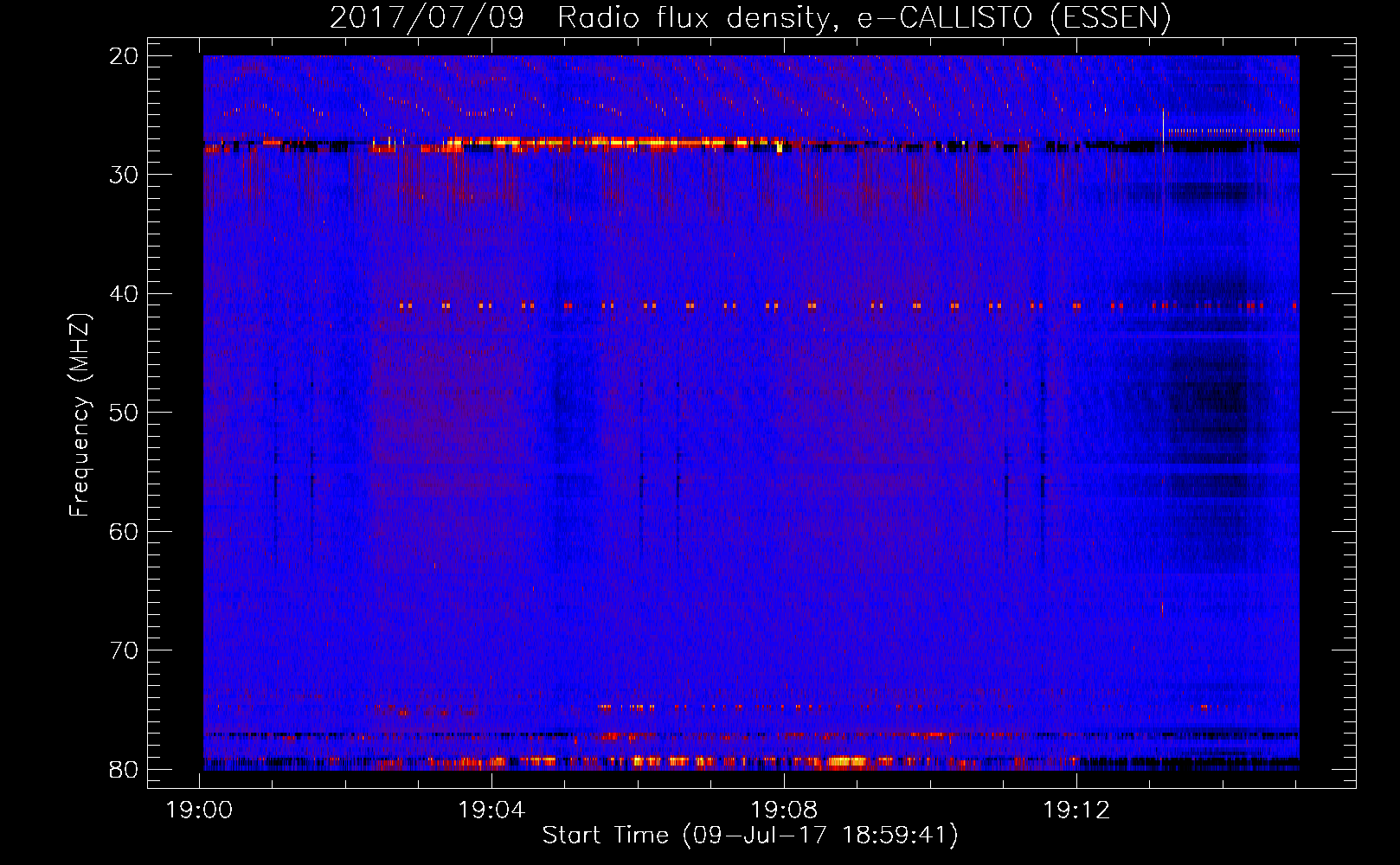Click the 80 frequency tick label

(125, 769)
